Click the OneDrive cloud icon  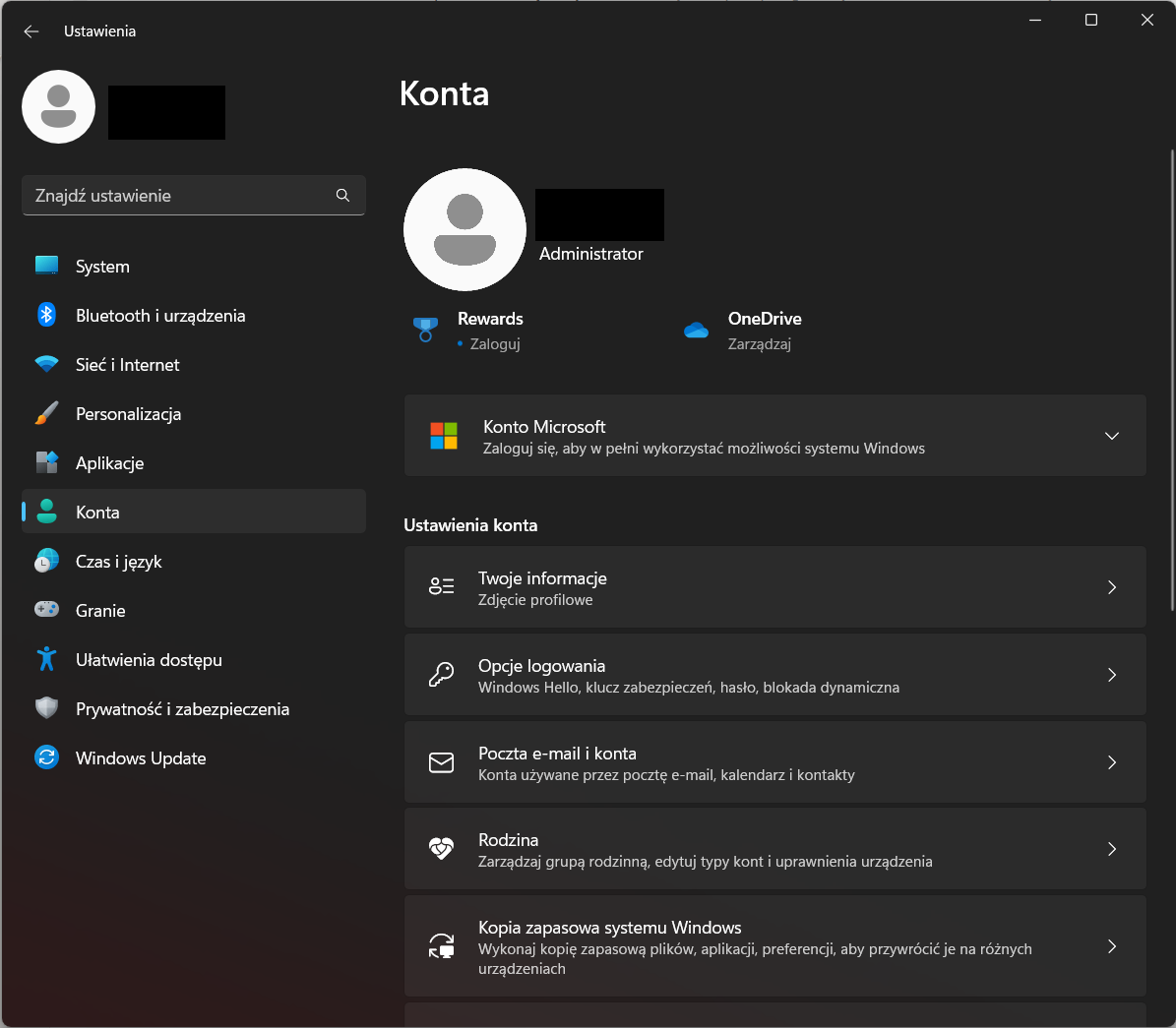[696, 332]
